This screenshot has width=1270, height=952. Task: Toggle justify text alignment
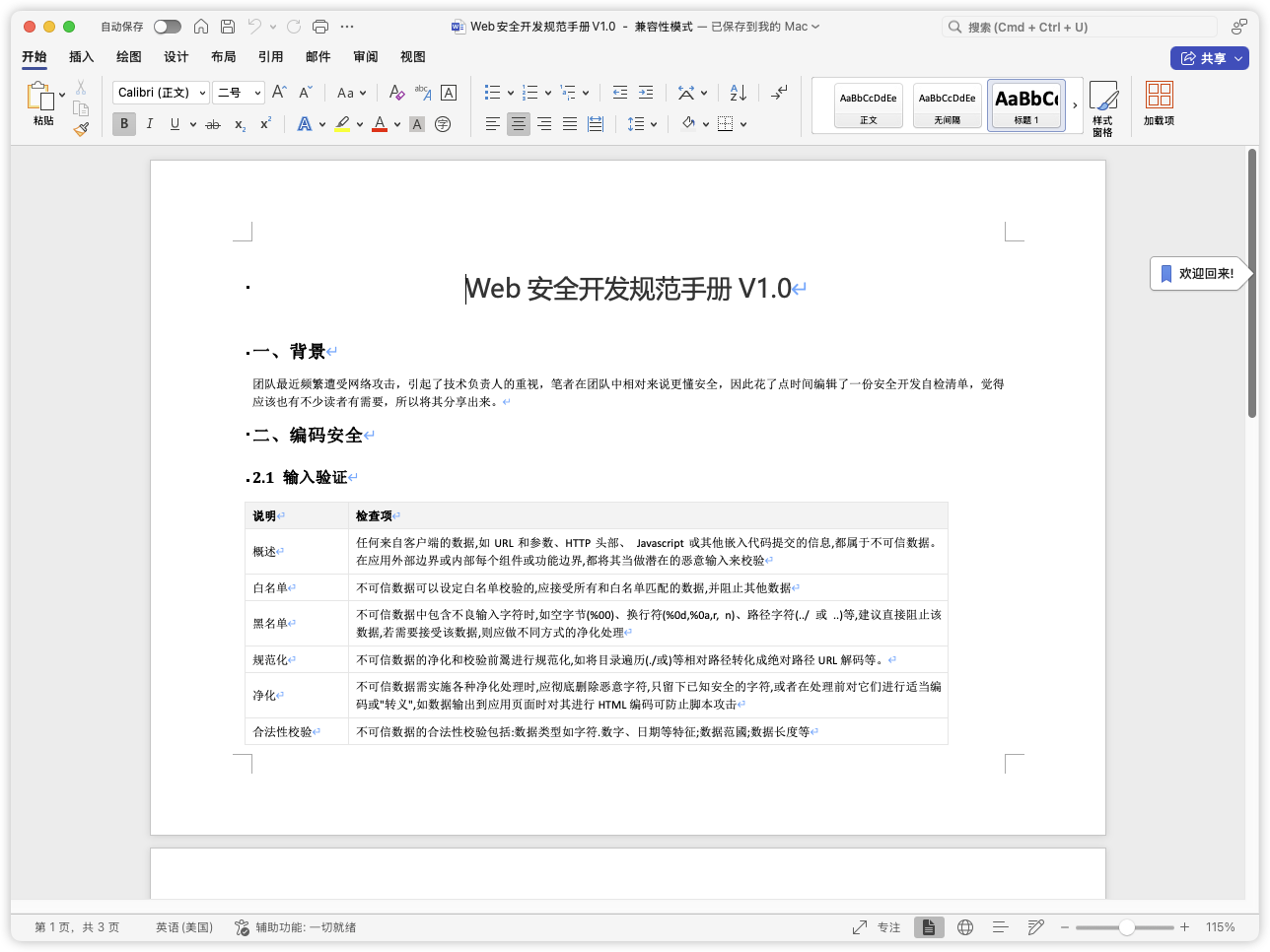(x=569, y=123)
